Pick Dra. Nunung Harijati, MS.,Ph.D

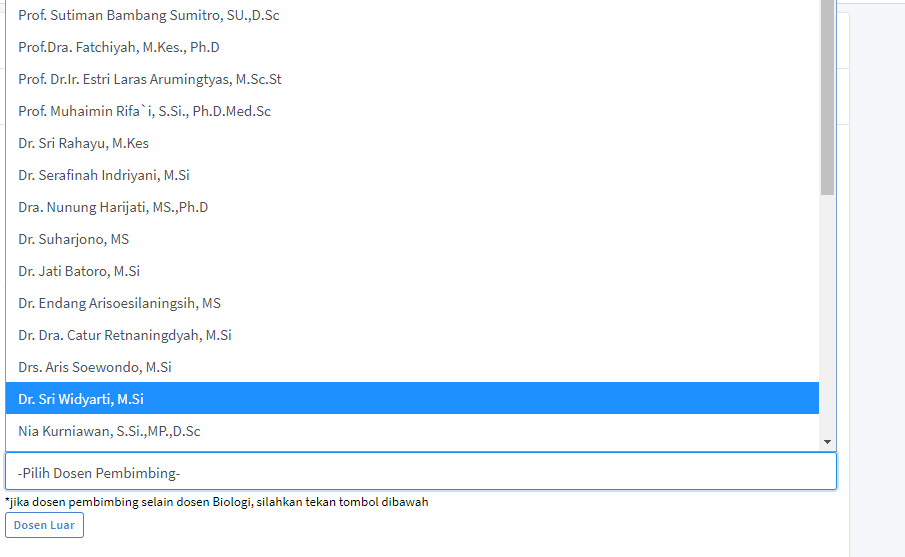(x=113, y=207)
